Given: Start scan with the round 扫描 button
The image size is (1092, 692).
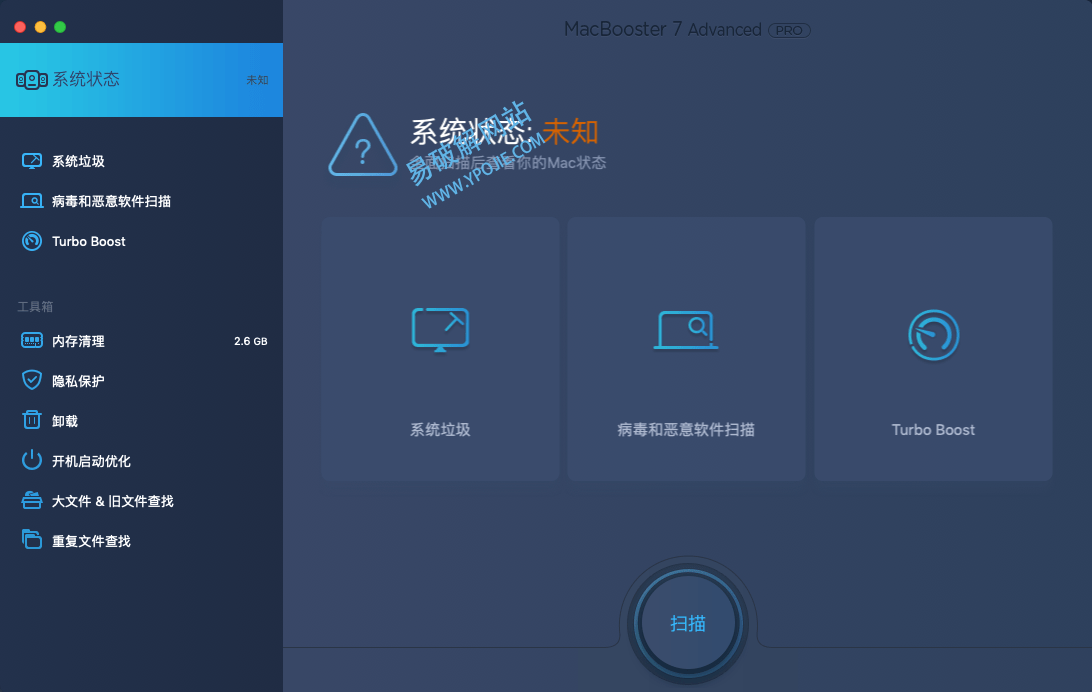Looking at the screenshot, I should (688, 623).
